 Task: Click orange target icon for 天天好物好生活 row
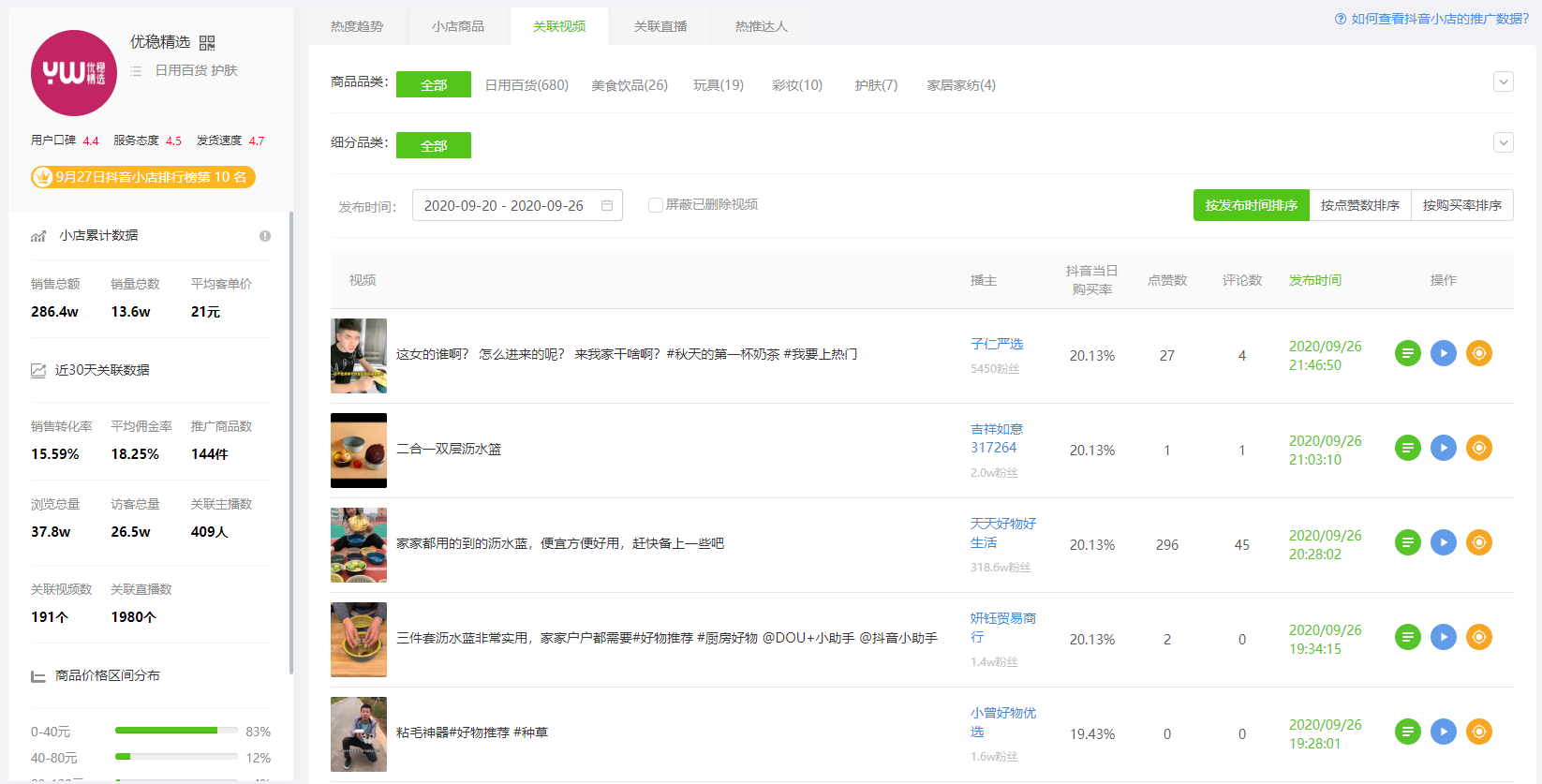tap(1479, 542)
